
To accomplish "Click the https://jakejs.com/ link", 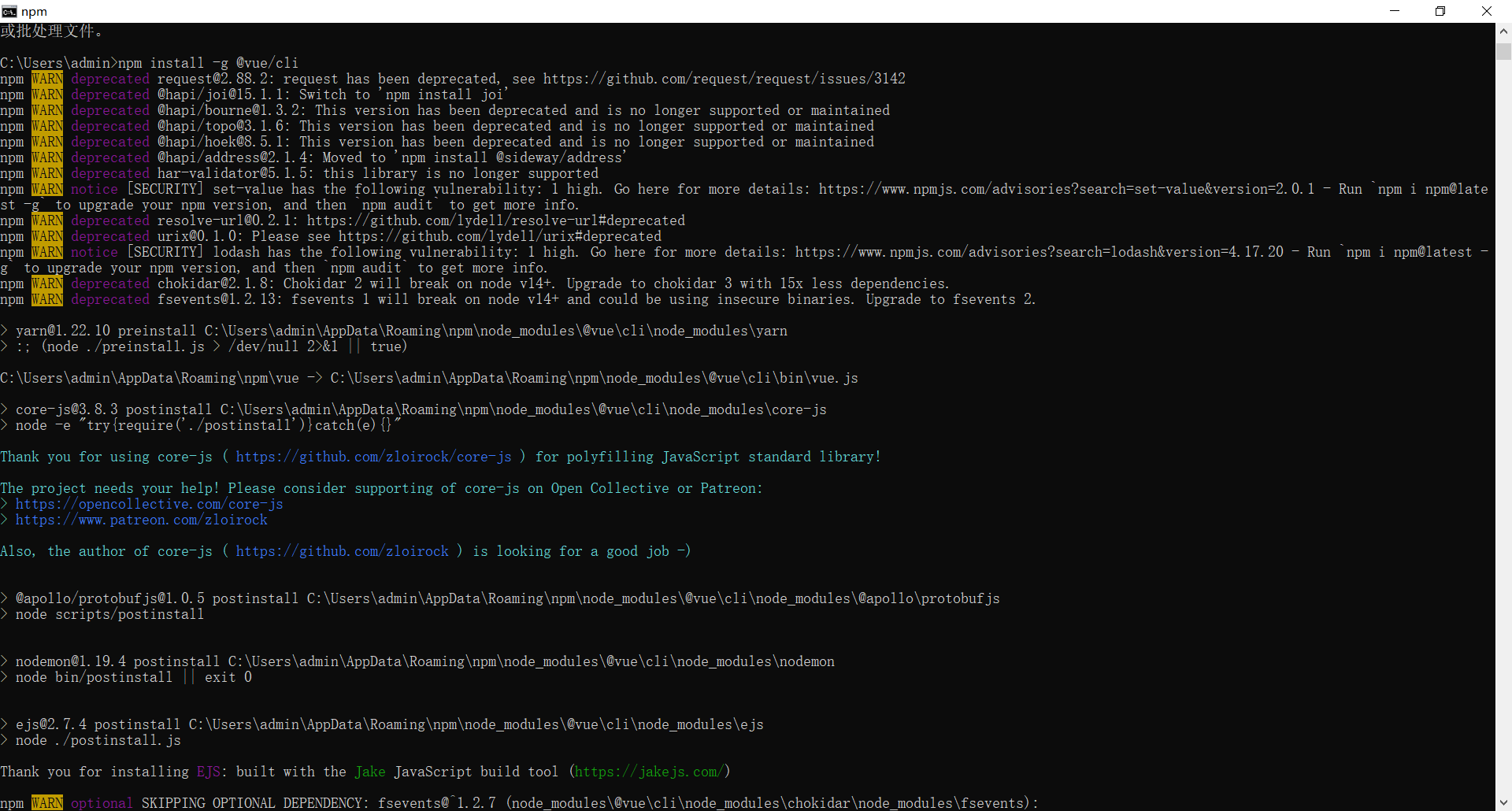I will 649,772.
